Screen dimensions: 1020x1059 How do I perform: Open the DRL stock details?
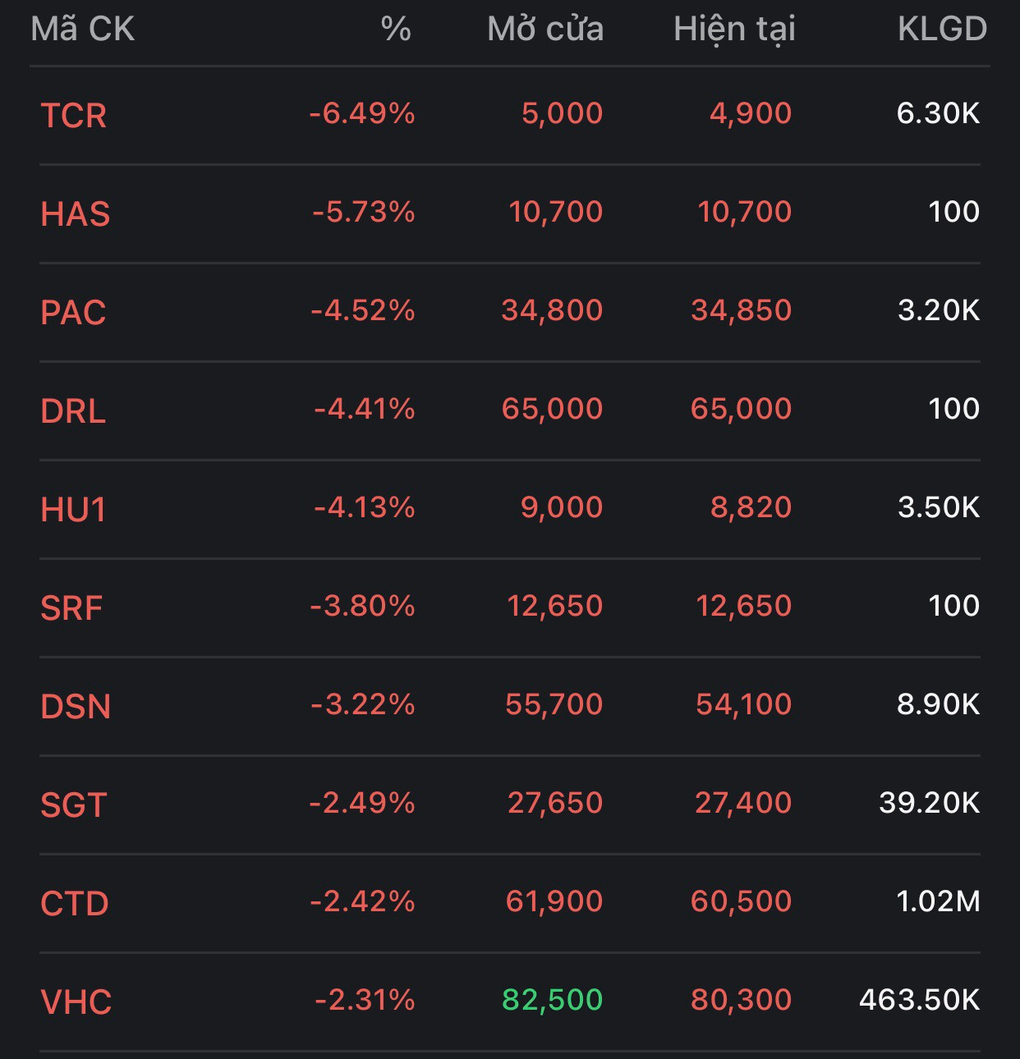pyautogui.click(x=73, y=410)
